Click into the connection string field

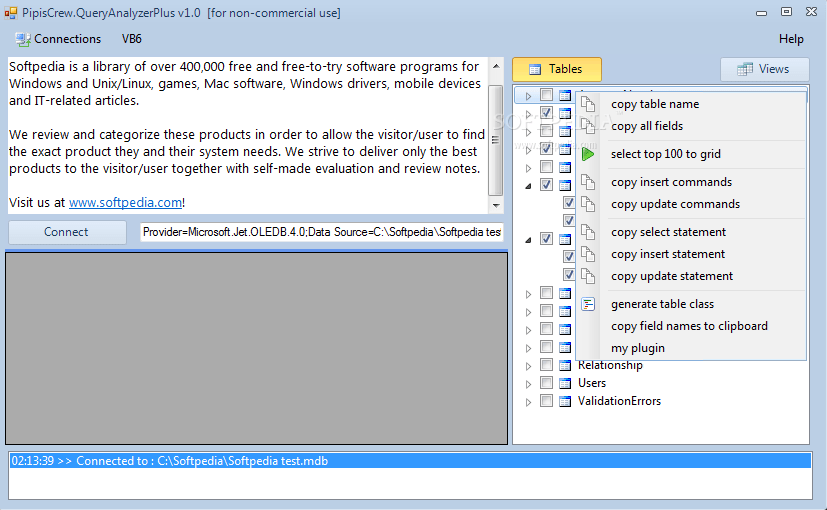(322, 232)
